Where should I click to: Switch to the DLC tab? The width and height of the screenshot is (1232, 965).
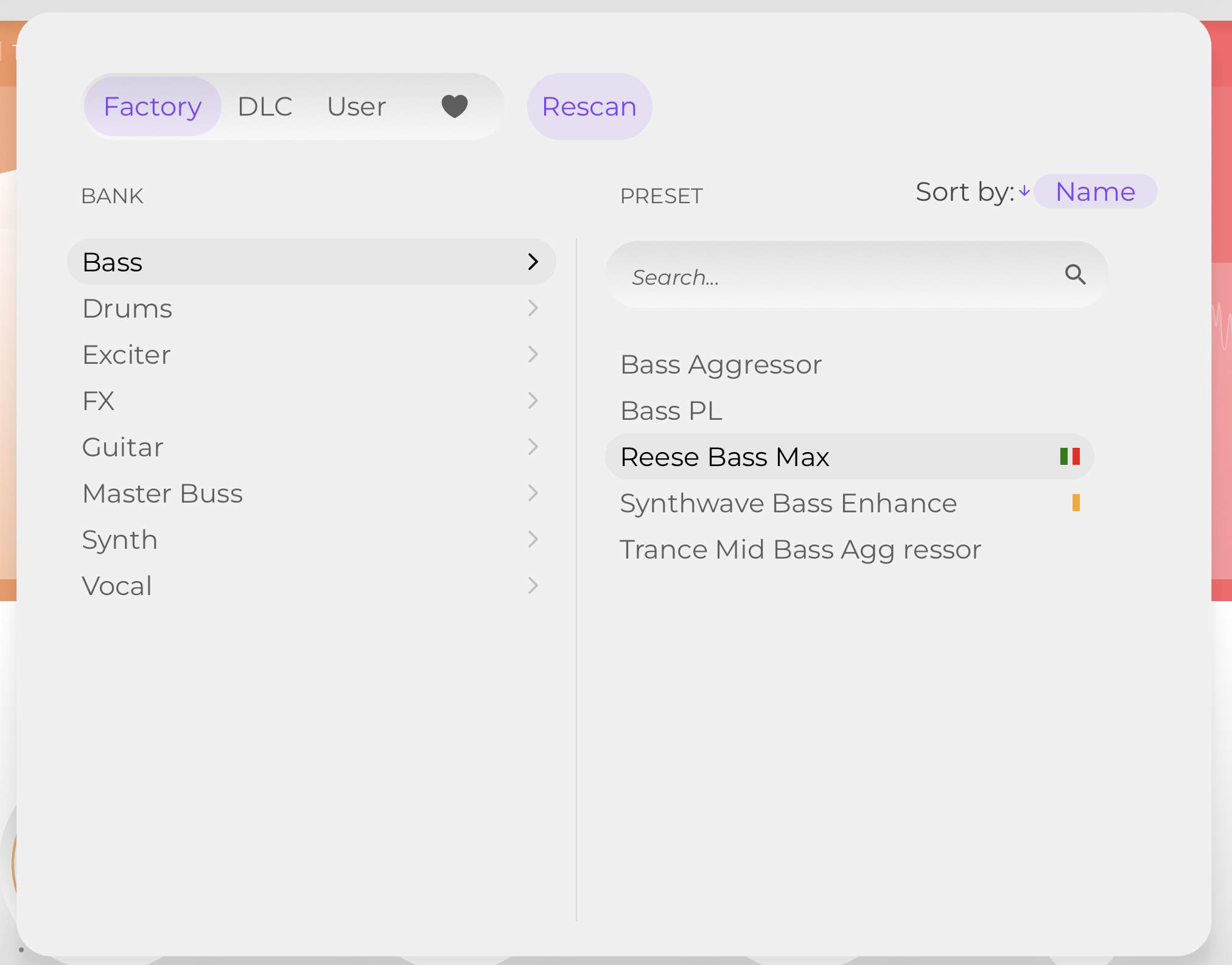(x=265, y=106)
